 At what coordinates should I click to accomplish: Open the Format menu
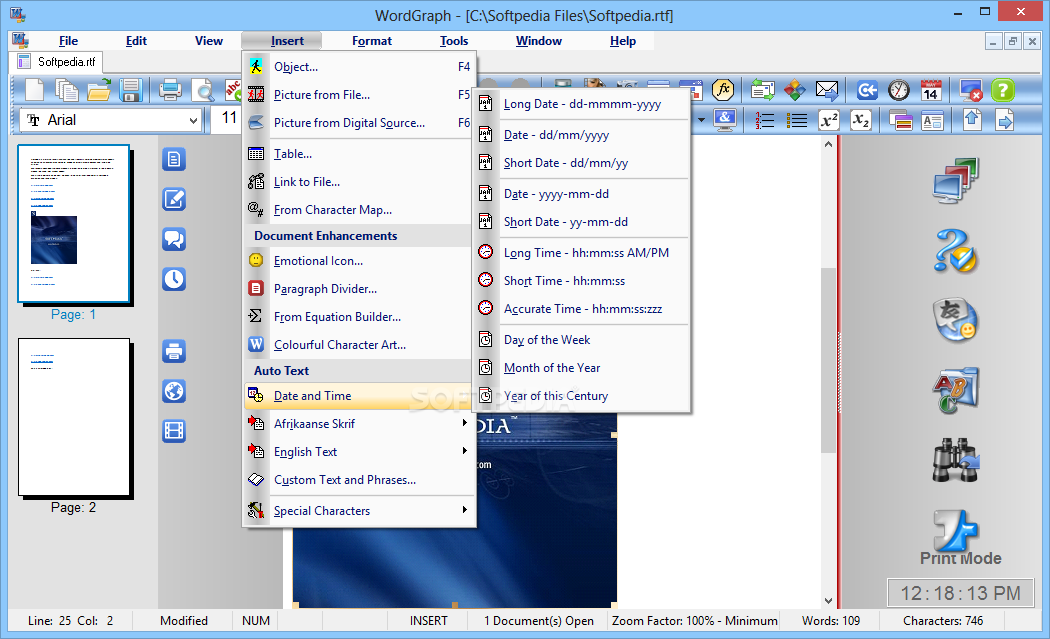tap(372, 41)
